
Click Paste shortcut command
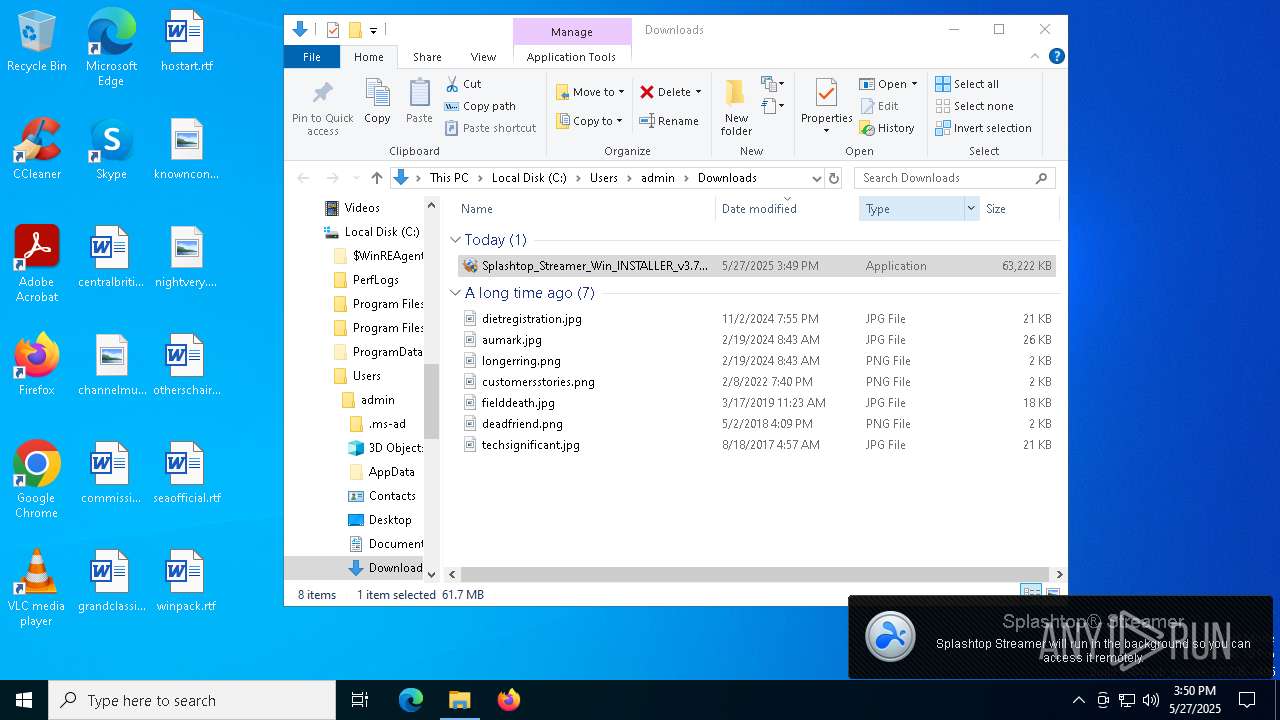pyautogui.click(x=490, y=128)
